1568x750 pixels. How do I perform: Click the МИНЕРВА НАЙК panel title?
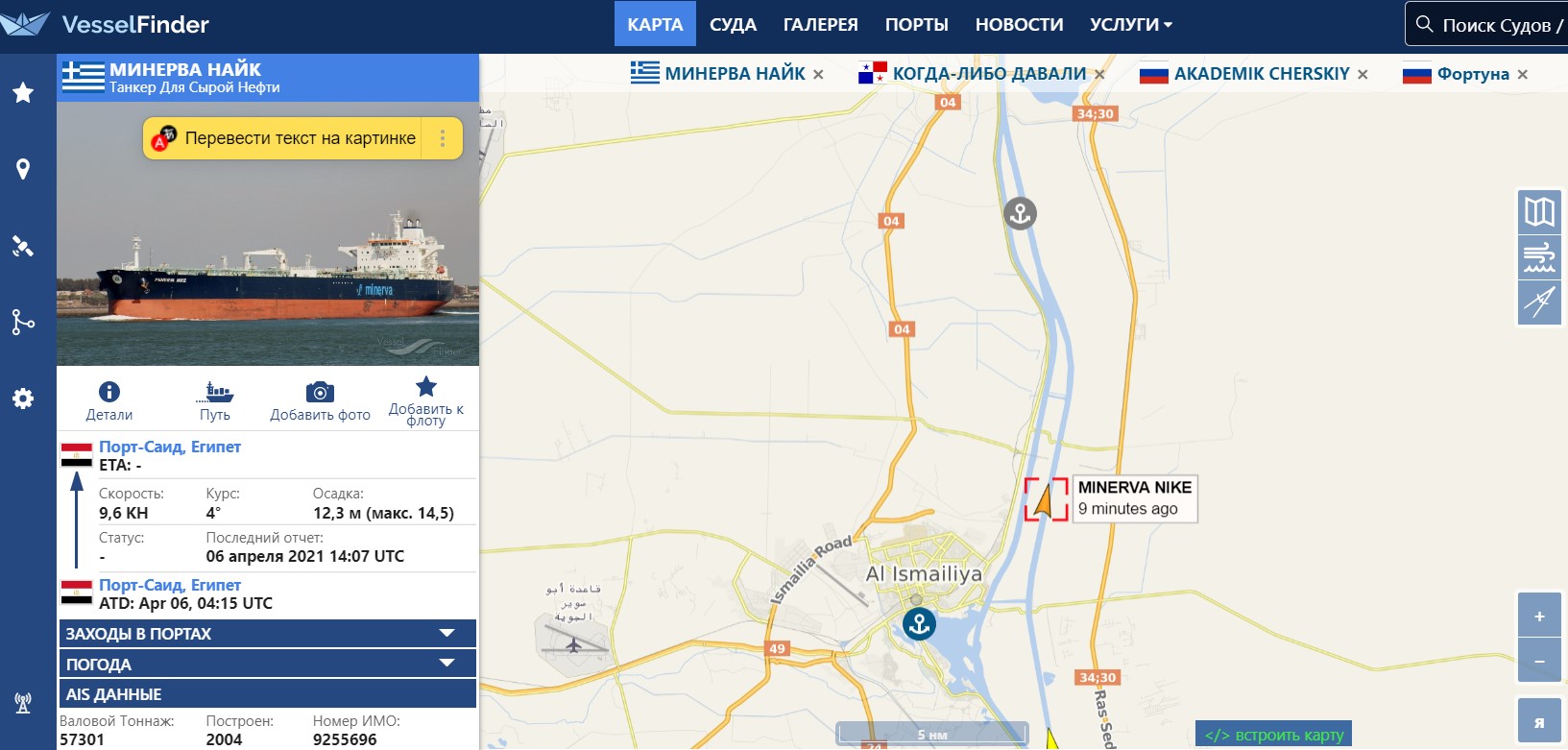185,69
